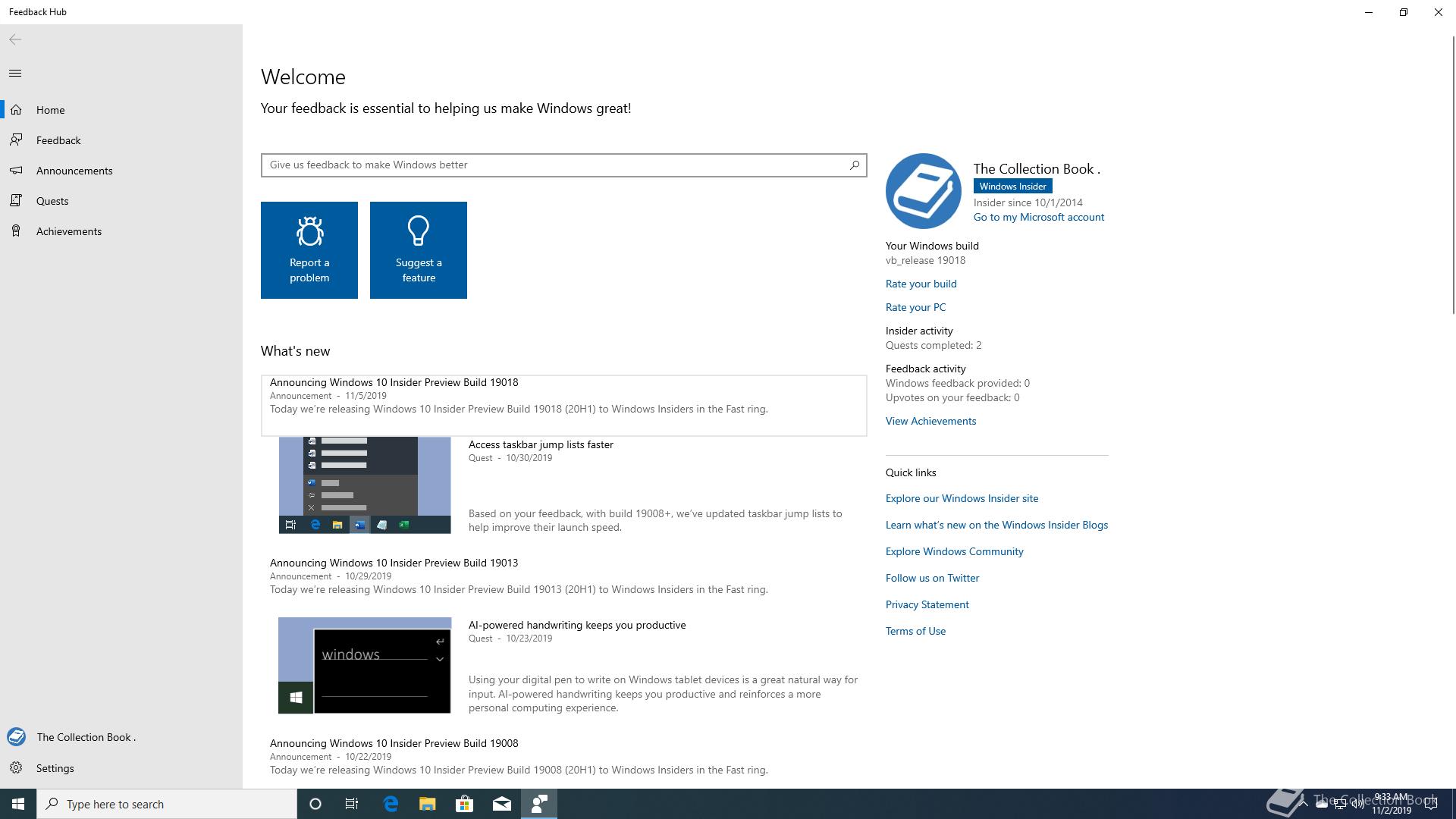Screen dimensions: 1456x819
Task: Click Follow us on Twitter
Action: coord(933,578)
